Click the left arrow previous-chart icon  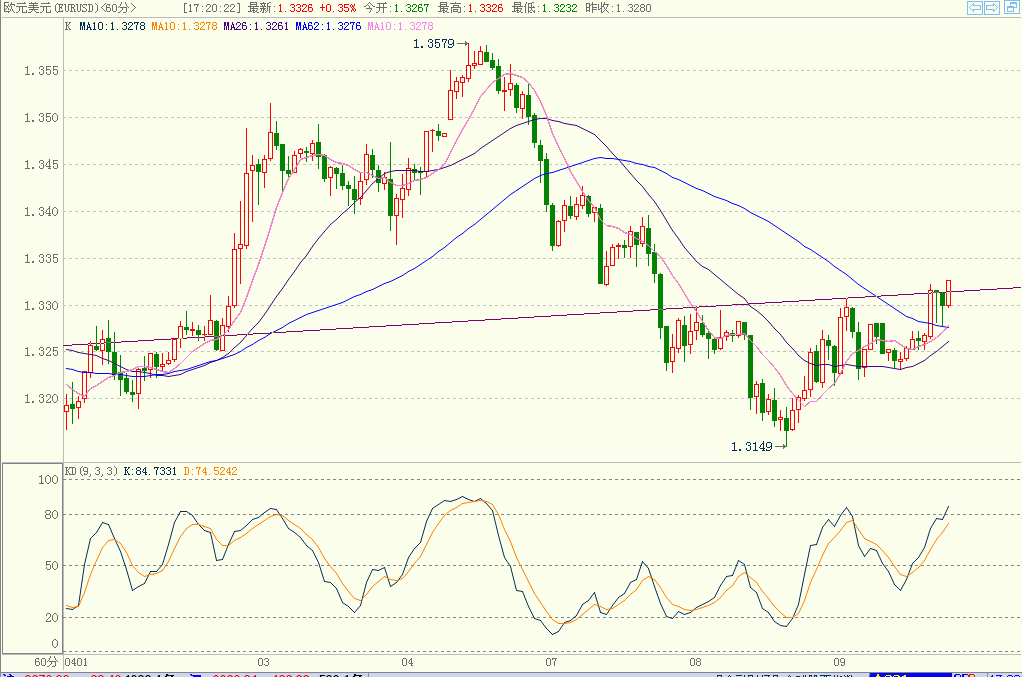click(974, 8)
